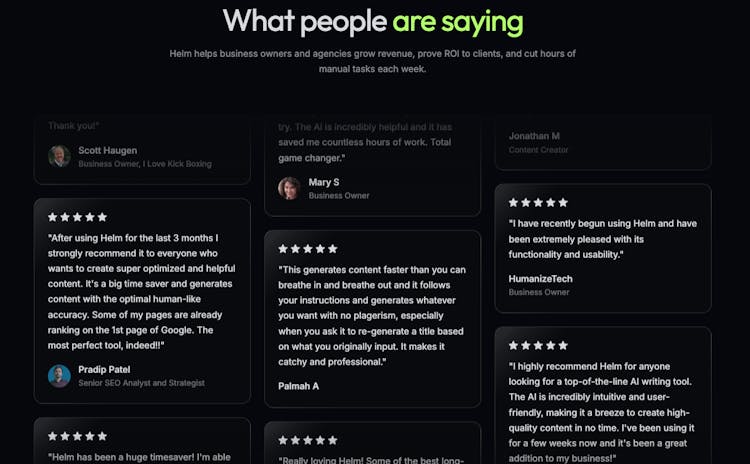Click the five stars on Palmah A's review
Image resolution: width=750 pixels, height=464 pixels.
(x=307, y=248)
